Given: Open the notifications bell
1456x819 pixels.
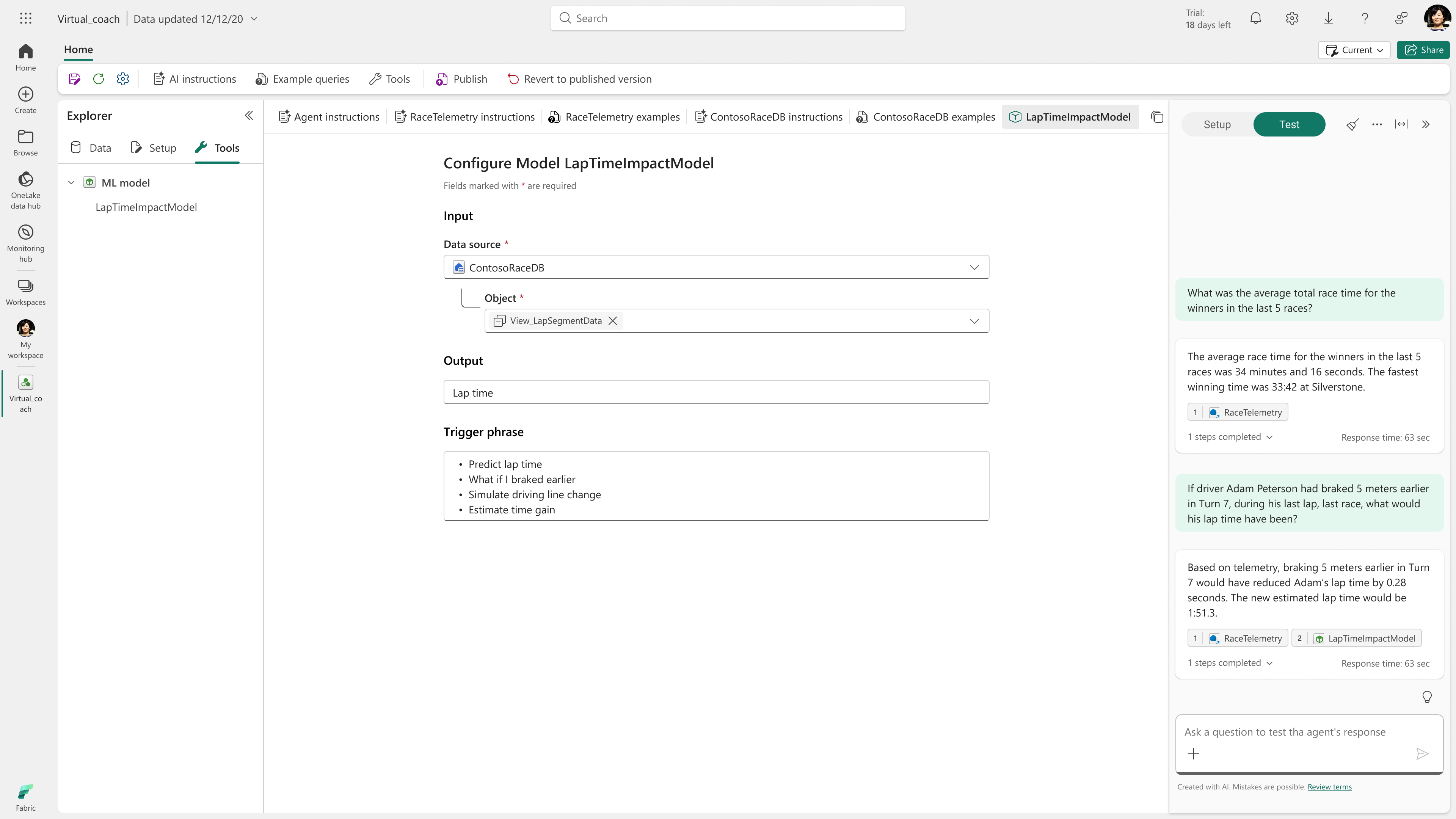Looking at the screenshot, I should coord(1255,19).
